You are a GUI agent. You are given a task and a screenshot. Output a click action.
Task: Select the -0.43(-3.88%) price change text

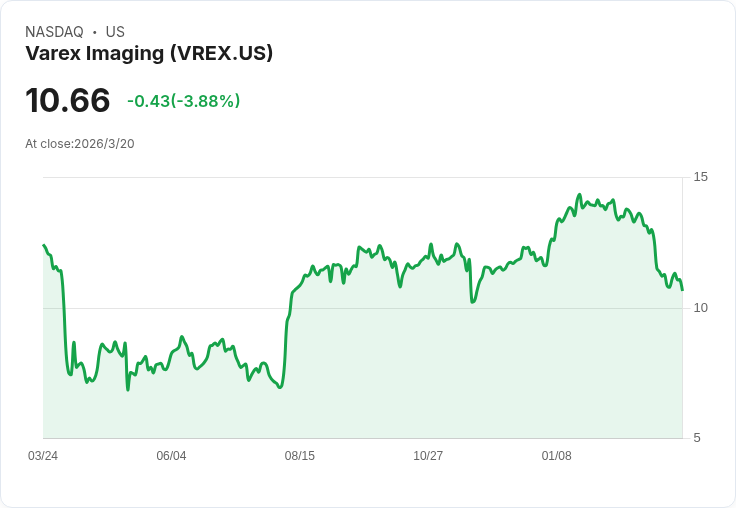(x=184, y=101)
